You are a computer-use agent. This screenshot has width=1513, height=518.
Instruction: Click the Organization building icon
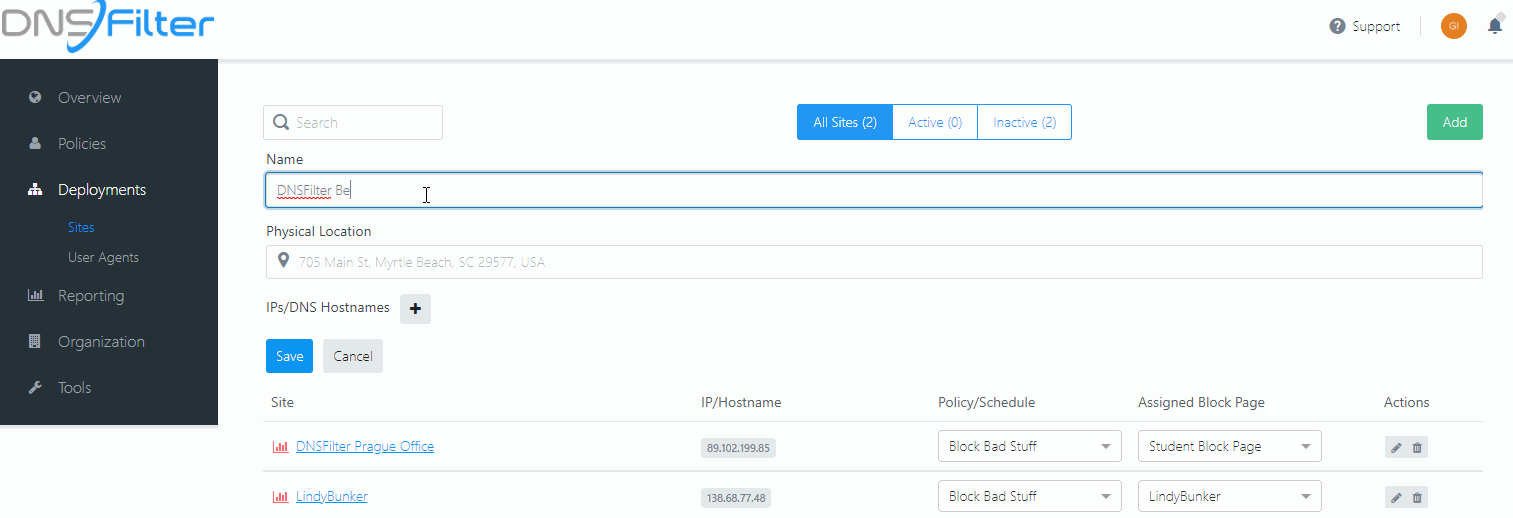[35, 341]
